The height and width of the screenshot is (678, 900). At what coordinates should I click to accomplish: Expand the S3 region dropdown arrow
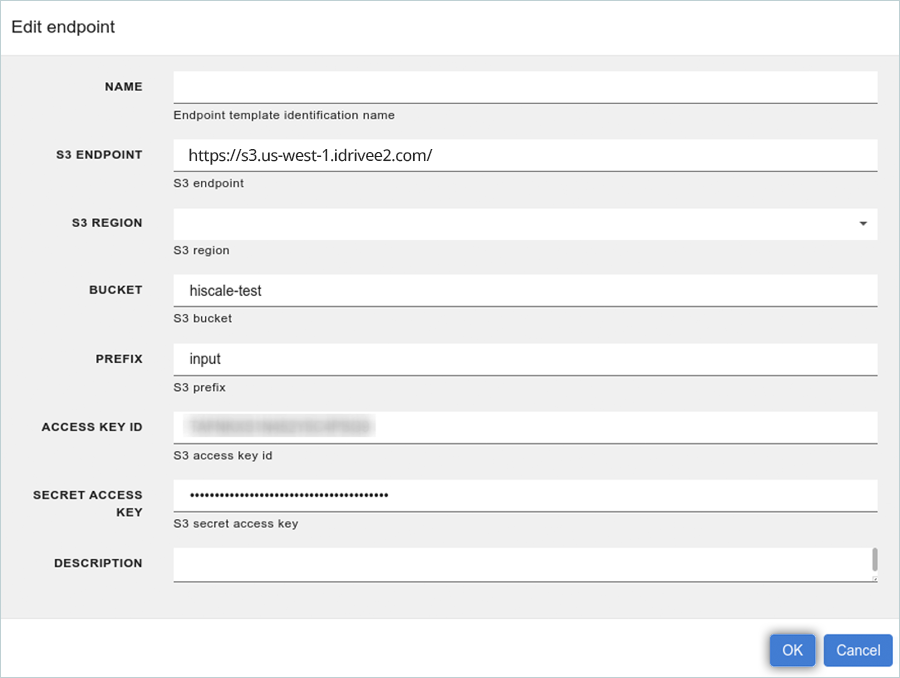click(863, 224)
